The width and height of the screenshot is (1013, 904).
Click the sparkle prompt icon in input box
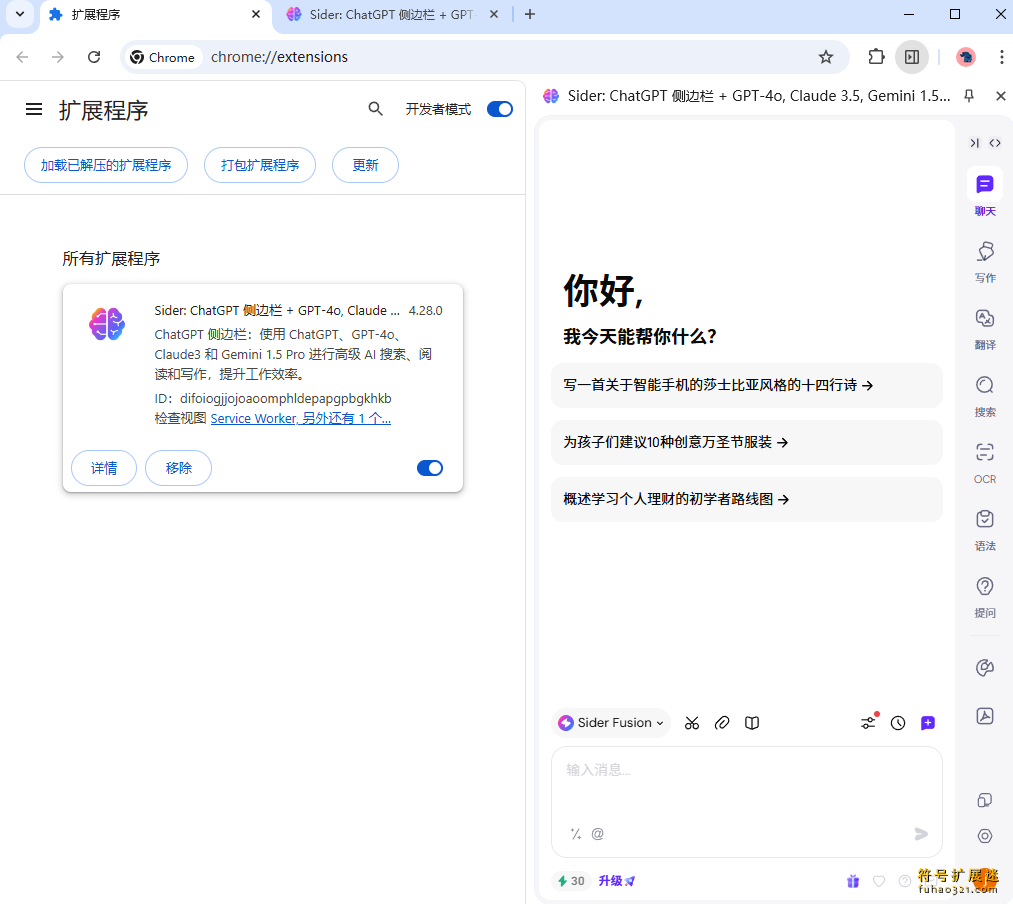coord(576,834)
